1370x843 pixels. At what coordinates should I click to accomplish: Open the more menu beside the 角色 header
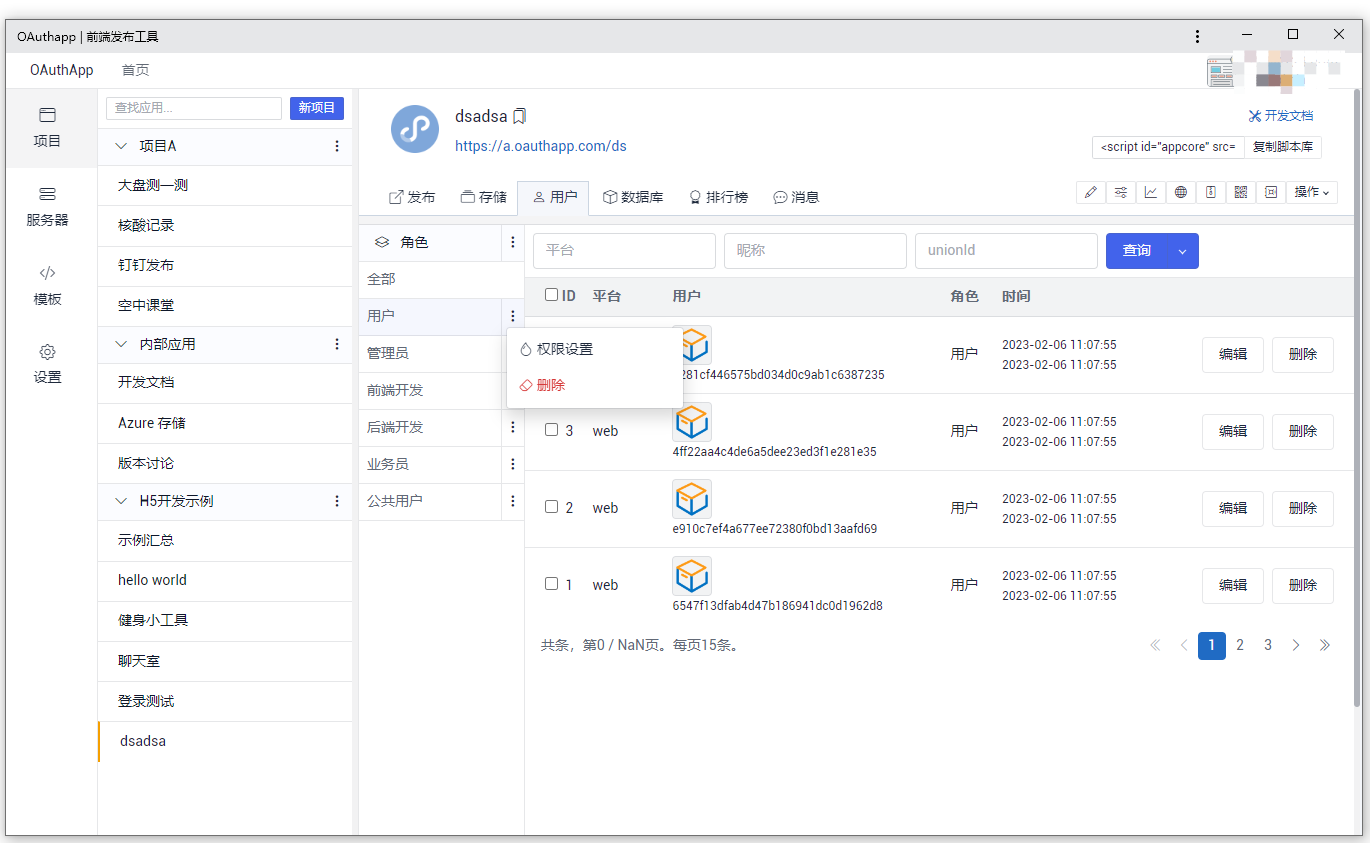coord(513,242)
